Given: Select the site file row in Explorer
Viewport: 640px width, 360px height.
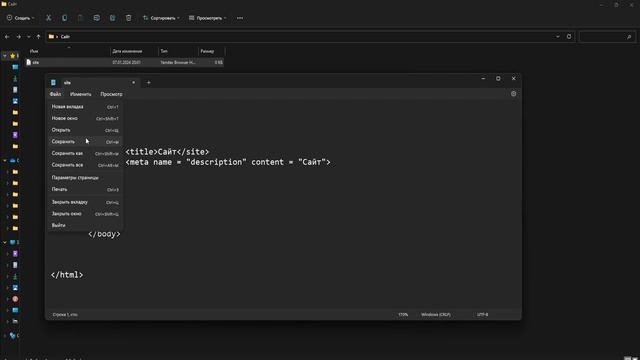Looking at the screenshot, I should pos(124,62).
